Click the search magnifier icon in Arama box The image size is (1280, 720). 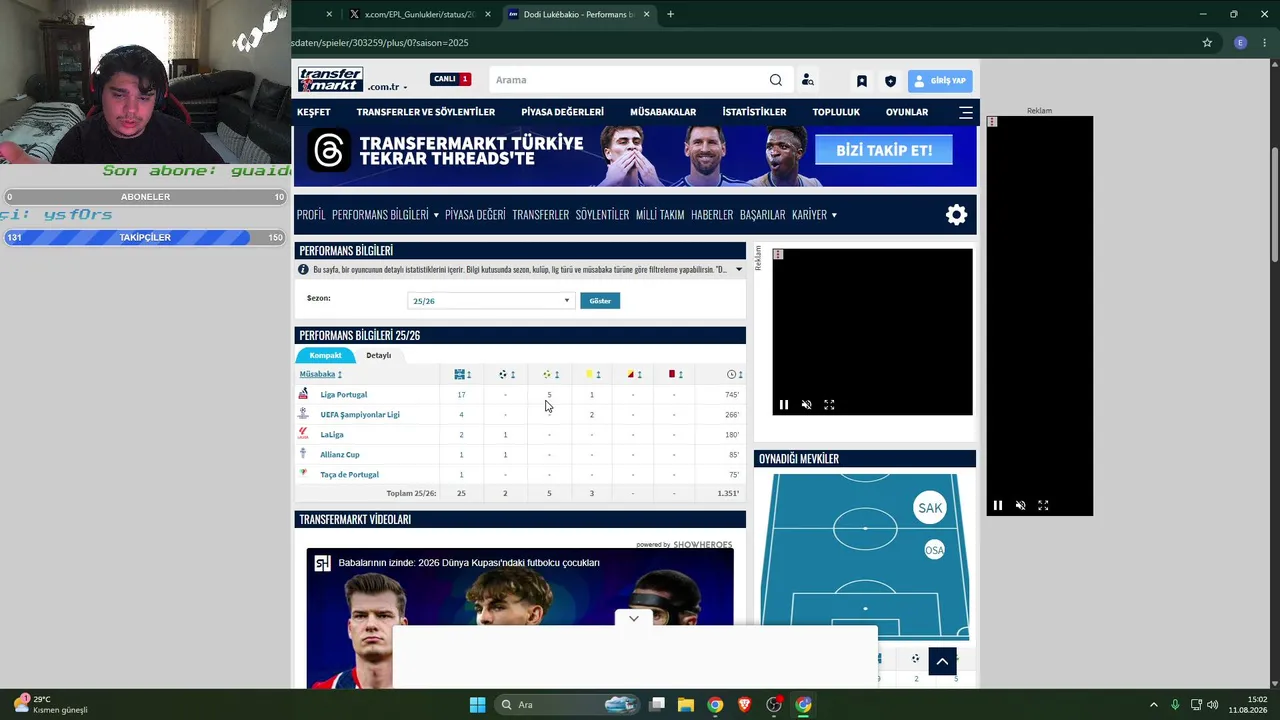click(x=776, y=80)
